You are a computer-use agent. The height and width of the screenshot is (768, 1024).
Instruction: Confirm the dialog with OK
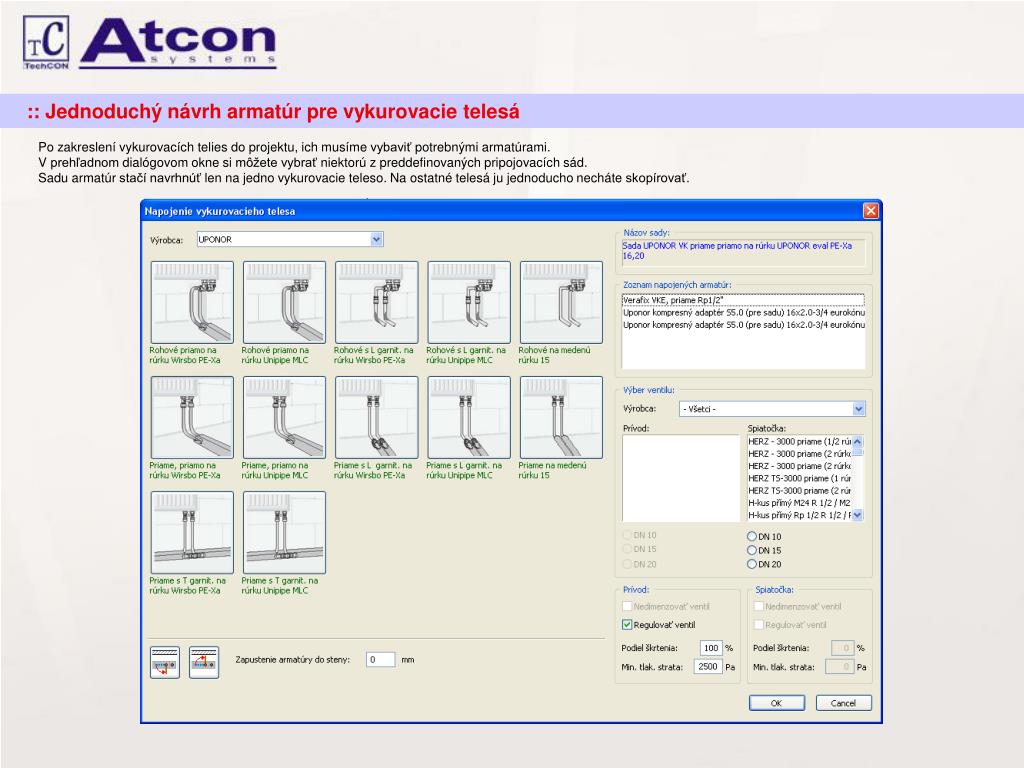tap(775, 703)
